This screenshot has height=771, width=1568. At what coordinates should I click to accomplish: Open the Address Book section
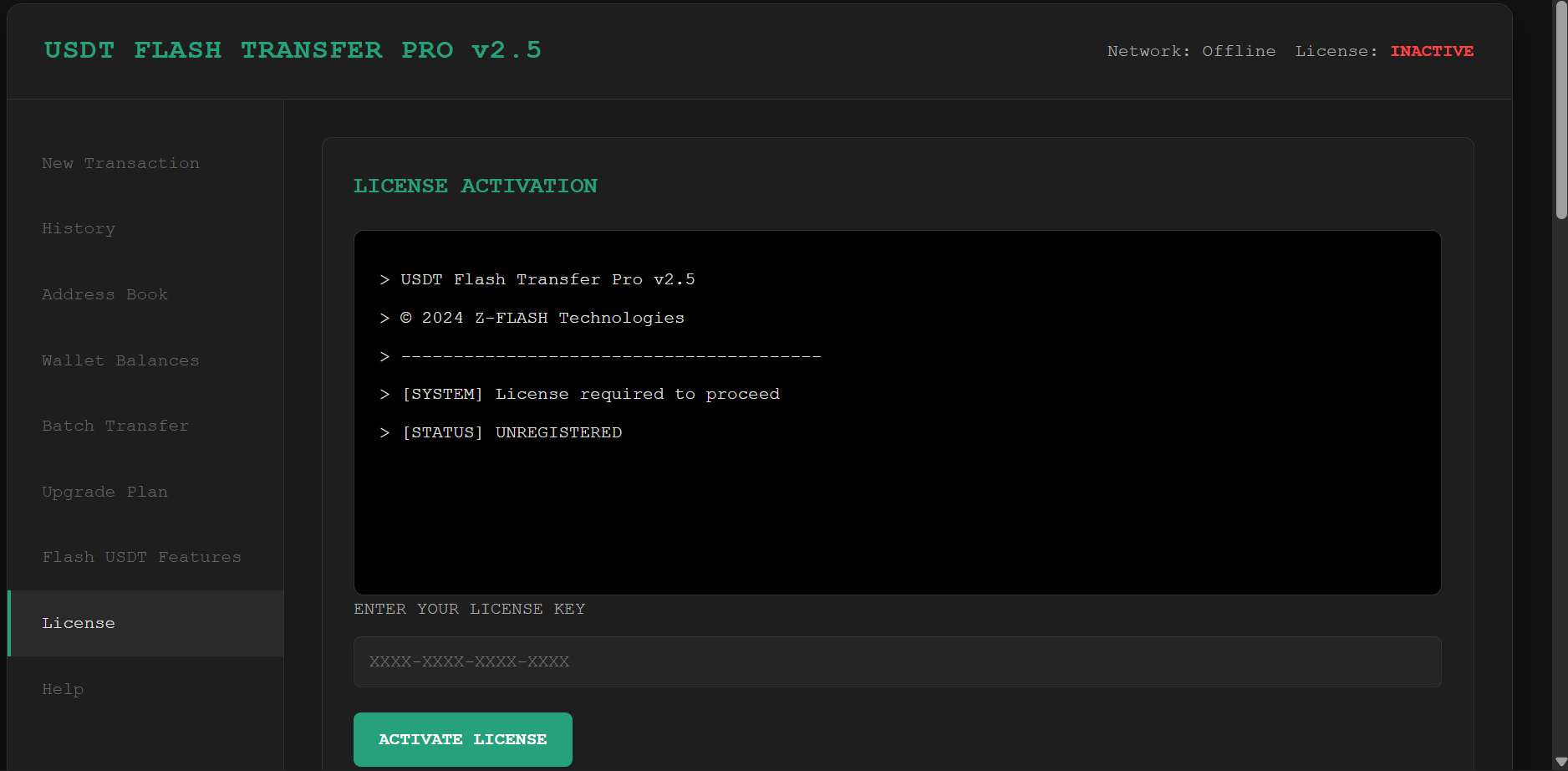pyautogui.click(x=104, y=294)
